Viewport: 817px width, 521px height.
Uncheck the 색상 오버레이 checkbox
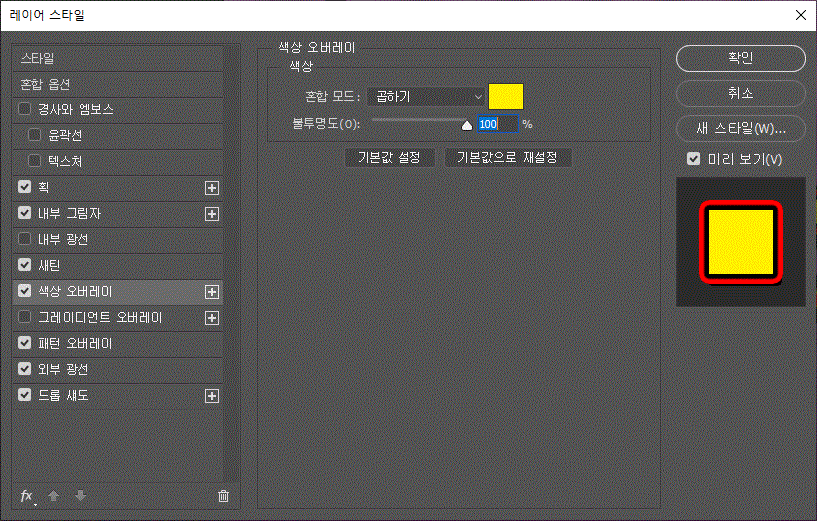point(24,291)
